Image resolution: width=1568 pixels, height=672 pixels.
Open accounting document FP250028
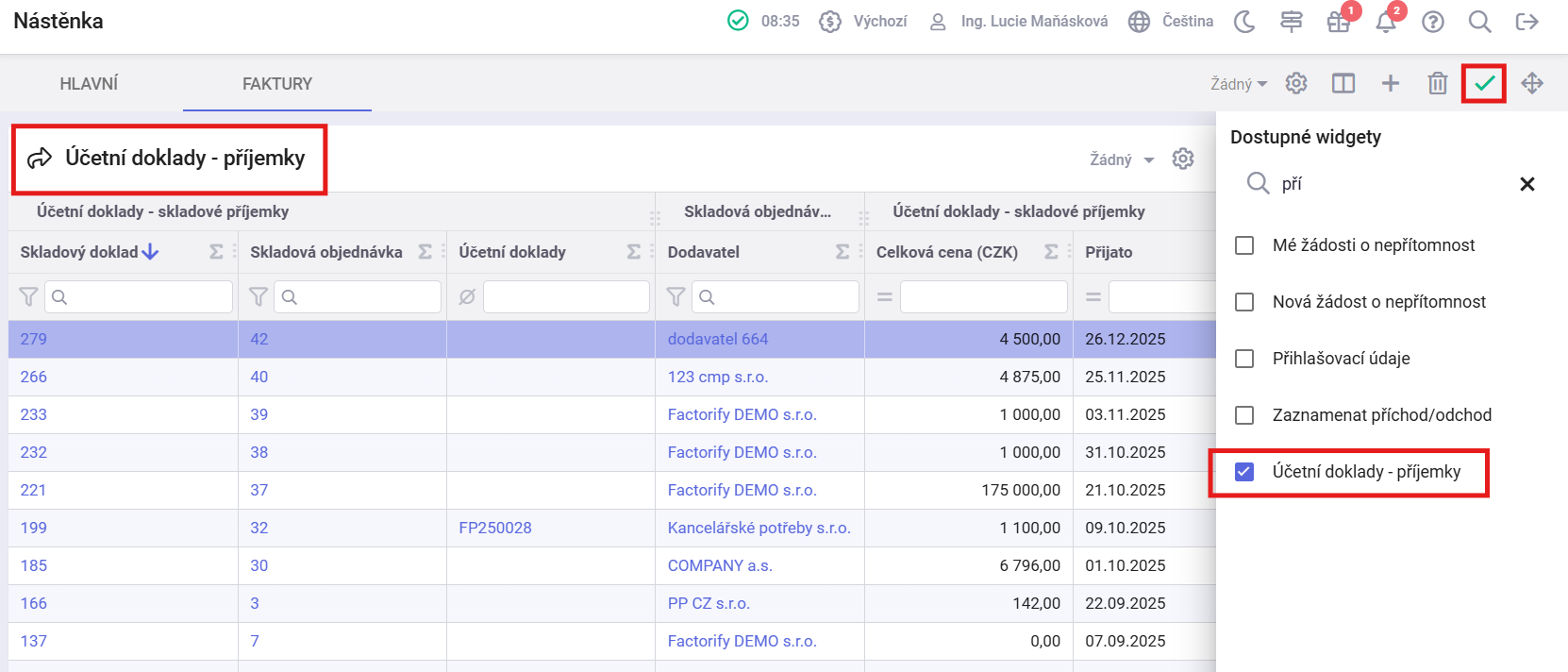tap(494, 528)
